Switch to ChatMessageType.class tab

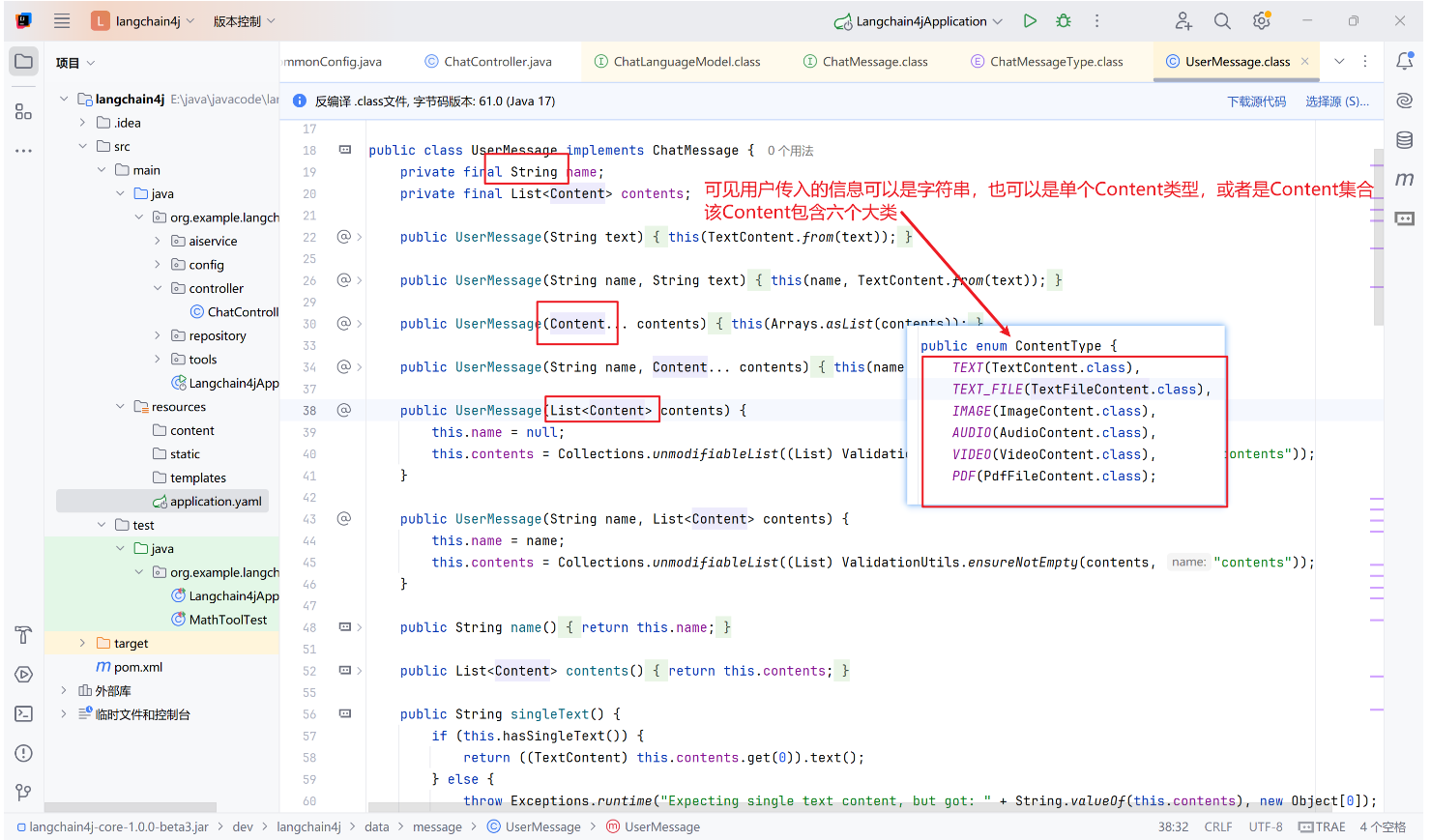[1047, 61]
